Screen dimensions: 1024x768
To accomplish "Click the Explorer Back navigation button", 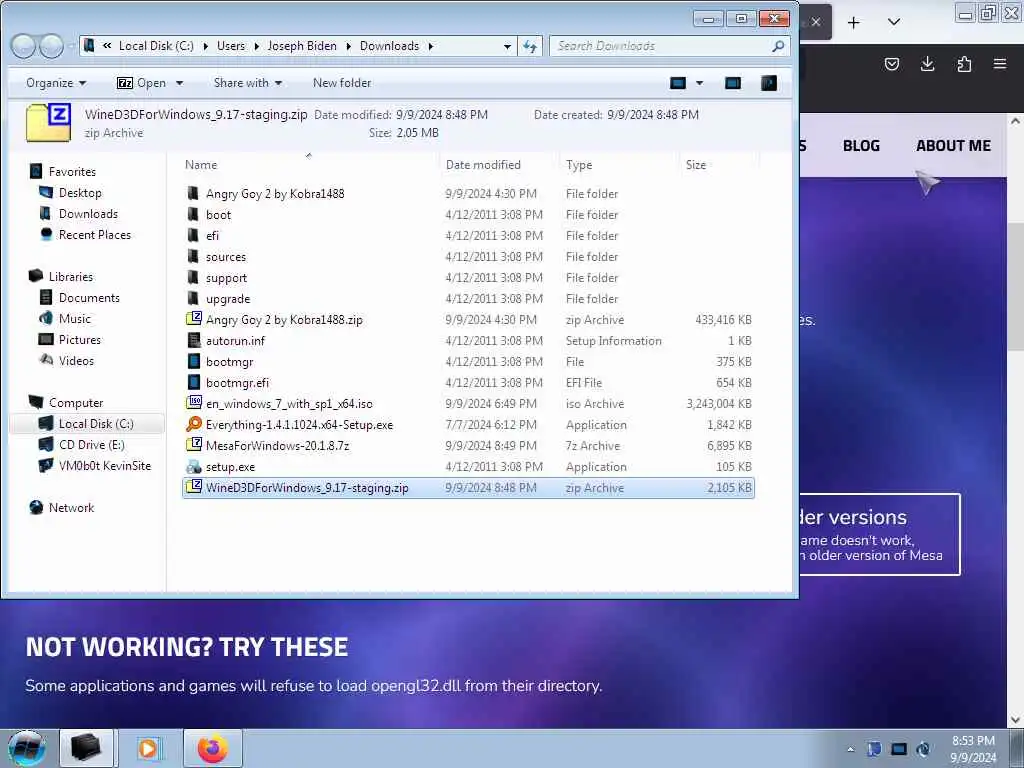I will pyautogui.click(x=24, y=46).
